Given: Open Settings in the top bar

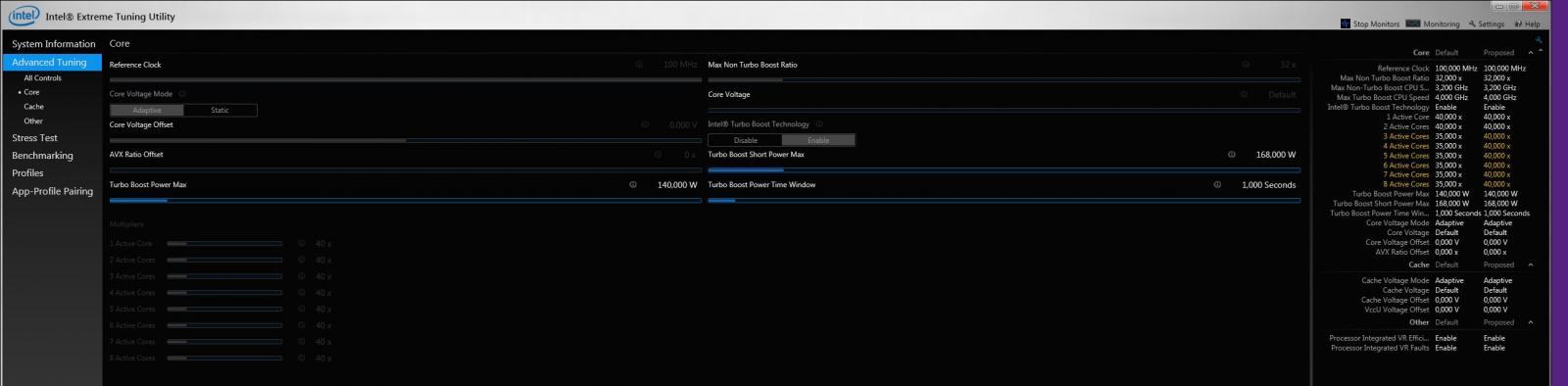Looking at the screenshot, I should [x=1486, y=24].
